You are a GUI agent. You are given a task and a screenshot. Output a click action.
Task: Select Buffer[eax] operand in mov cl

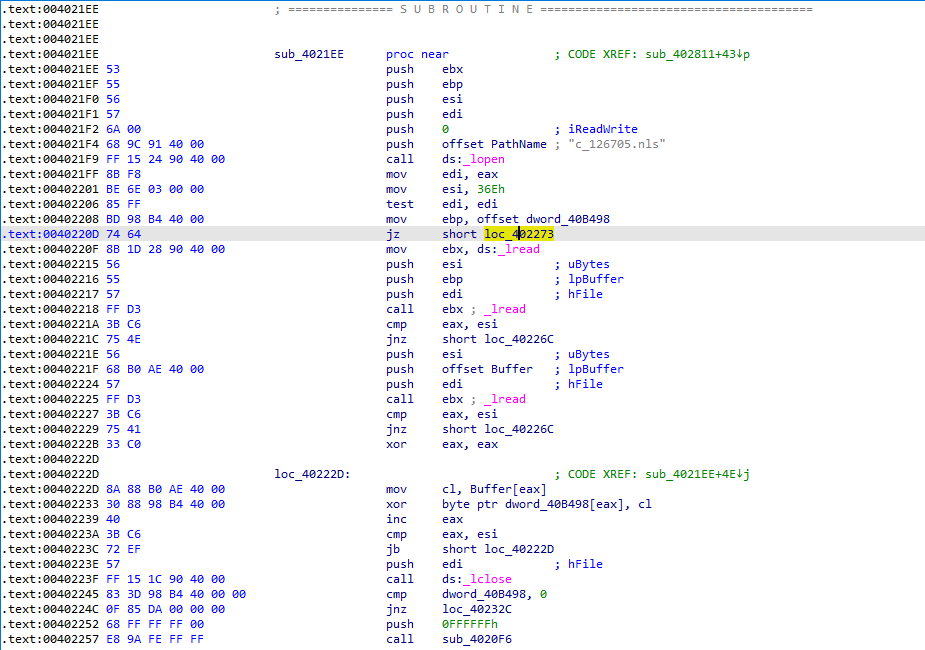pos(508,490)
